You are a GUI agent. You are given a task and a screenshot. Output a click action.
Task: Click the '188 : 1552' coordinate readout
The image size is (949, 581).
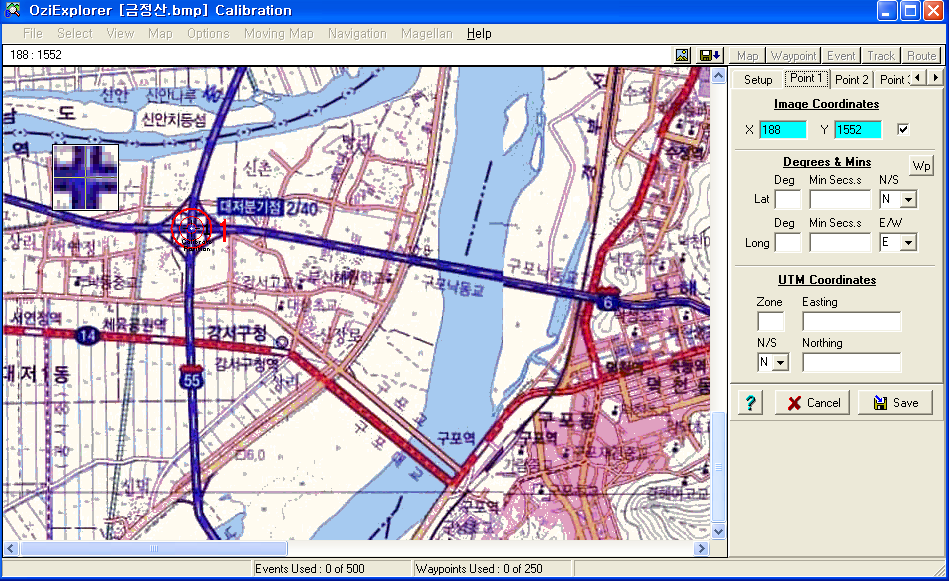tap(36, 55)
